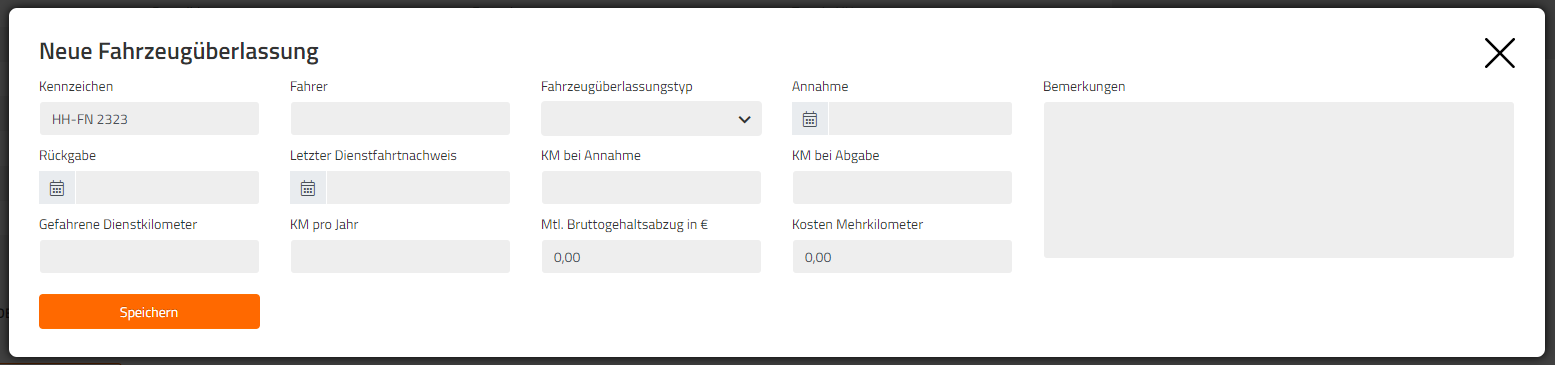Select the KM bei Annahme field
Screen dimensions: 1555x365
click(651, 188)
